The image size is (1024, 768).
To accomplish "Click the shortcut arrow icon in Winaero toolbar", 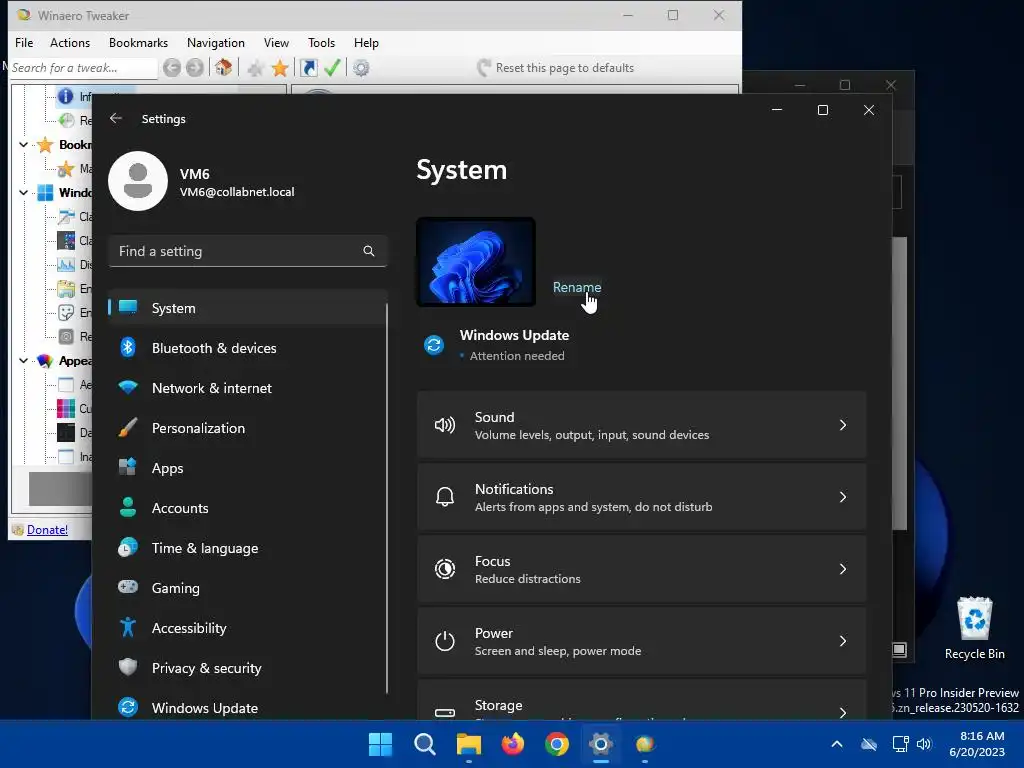I will tap(308, 67).
